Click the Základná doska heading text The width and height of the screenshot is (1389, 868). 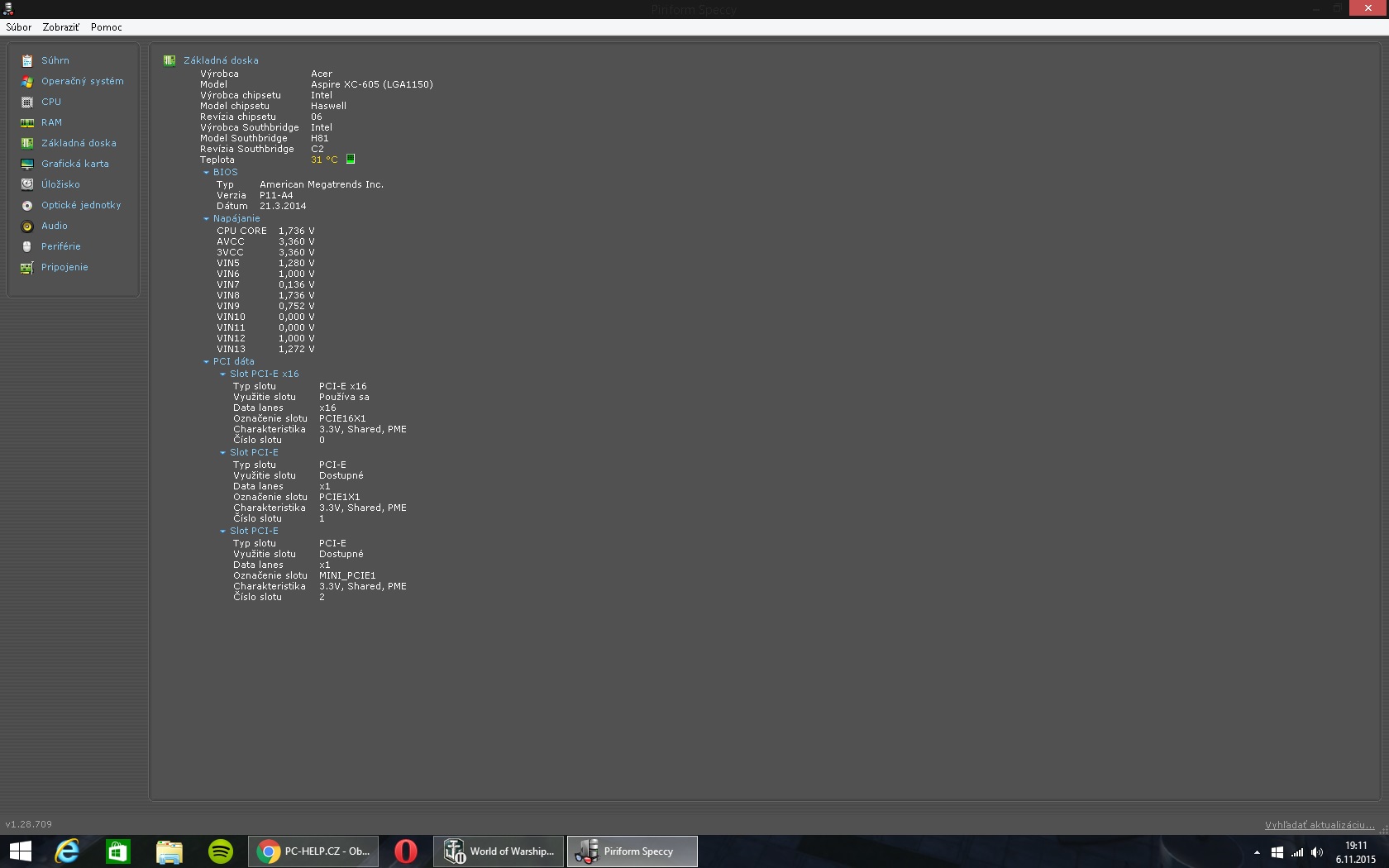coord(221,60)
